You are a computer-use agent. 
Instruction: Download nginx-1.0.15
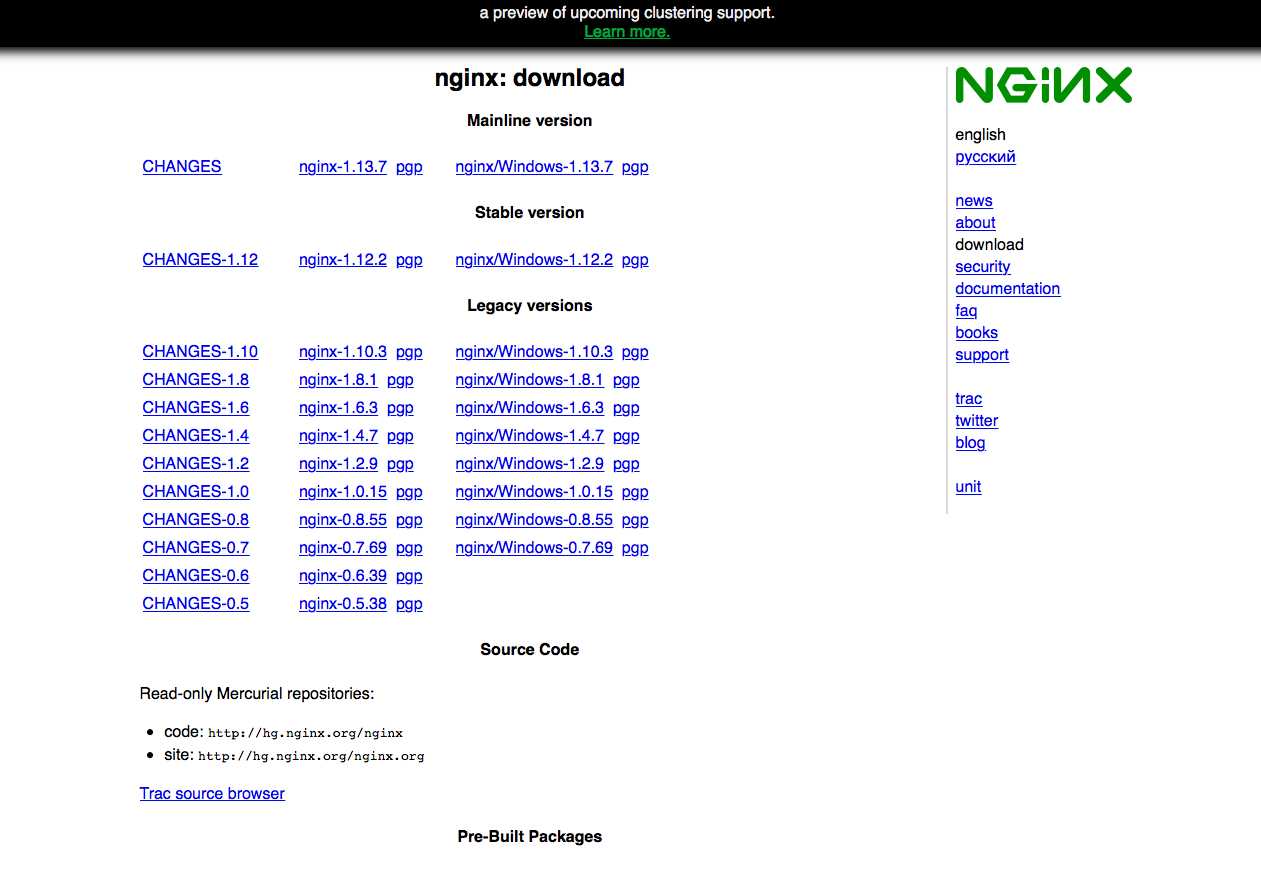click(x=343, y=492)
